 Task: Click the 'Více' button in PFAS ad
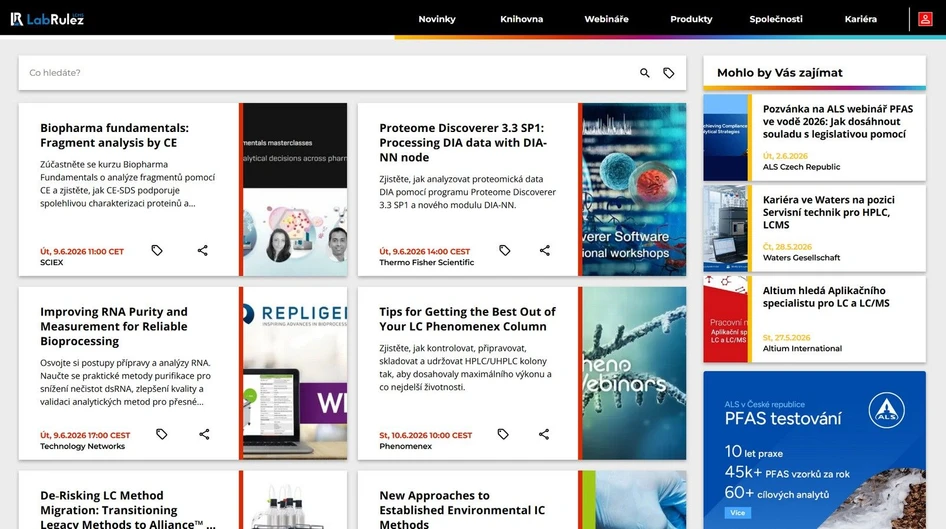pos(737,513)
